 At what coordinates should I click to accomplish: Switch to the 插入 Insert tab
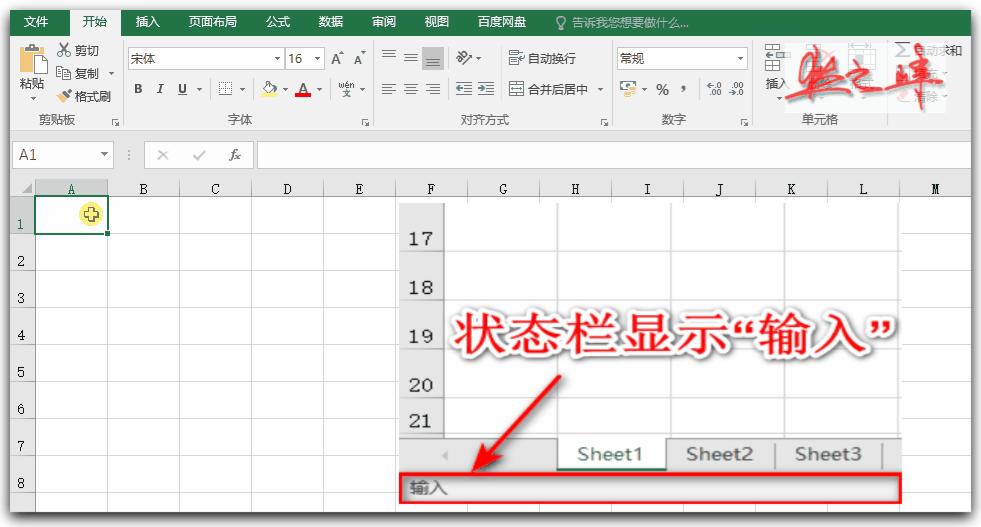pyautogui.click(x=148, y=22)
